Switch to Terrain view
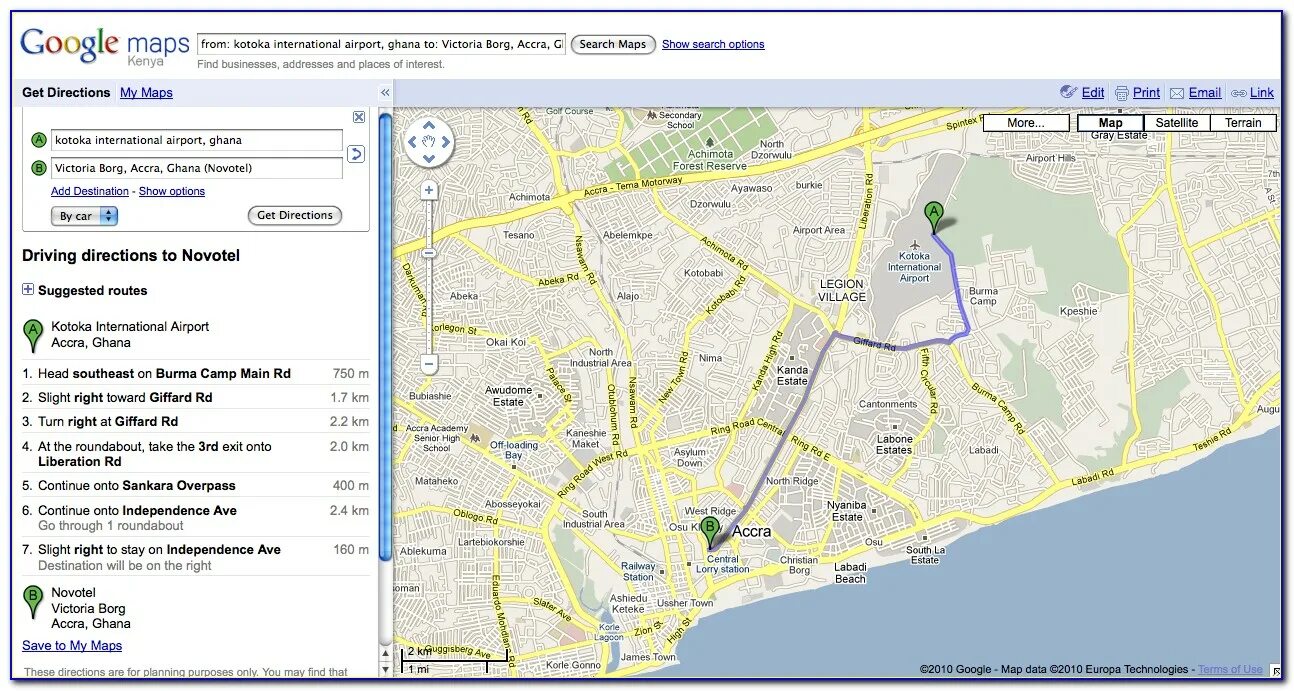This screenshot has height=691, width=1294. tap(1243, 123)
